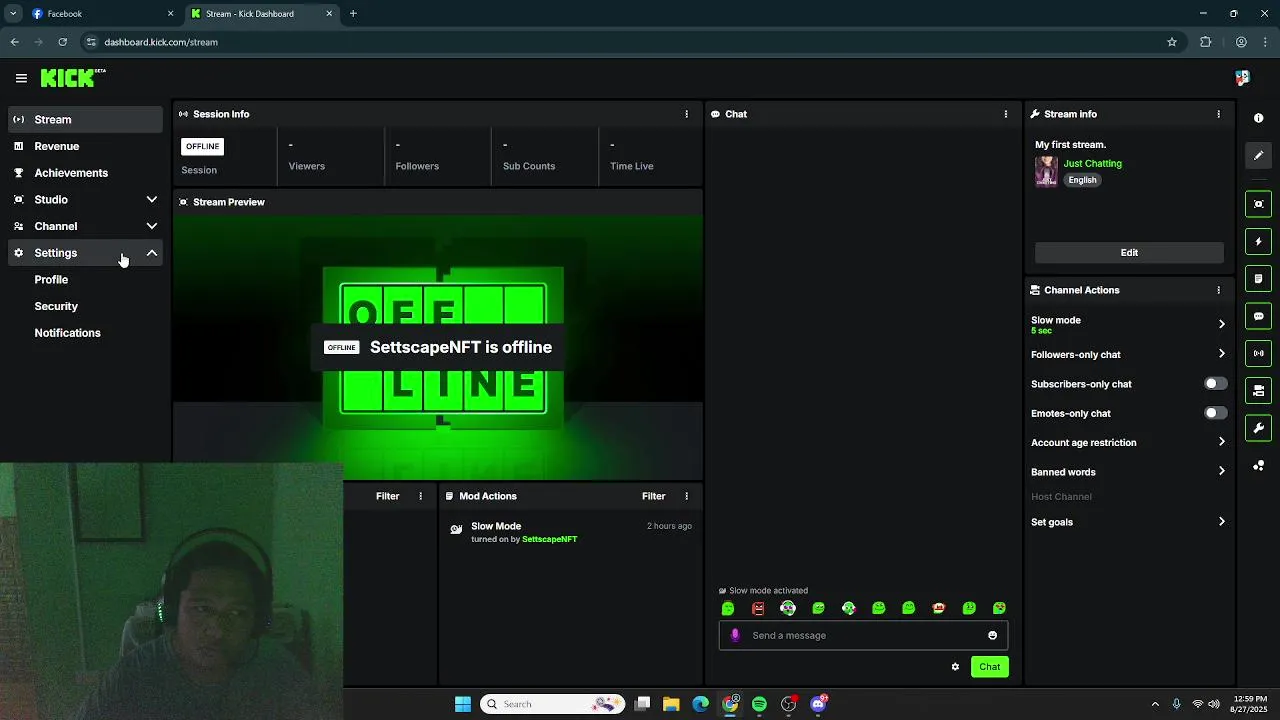1280x720 pixels.
Task: Click the browser address bar URL
Action: coord(161,42)
